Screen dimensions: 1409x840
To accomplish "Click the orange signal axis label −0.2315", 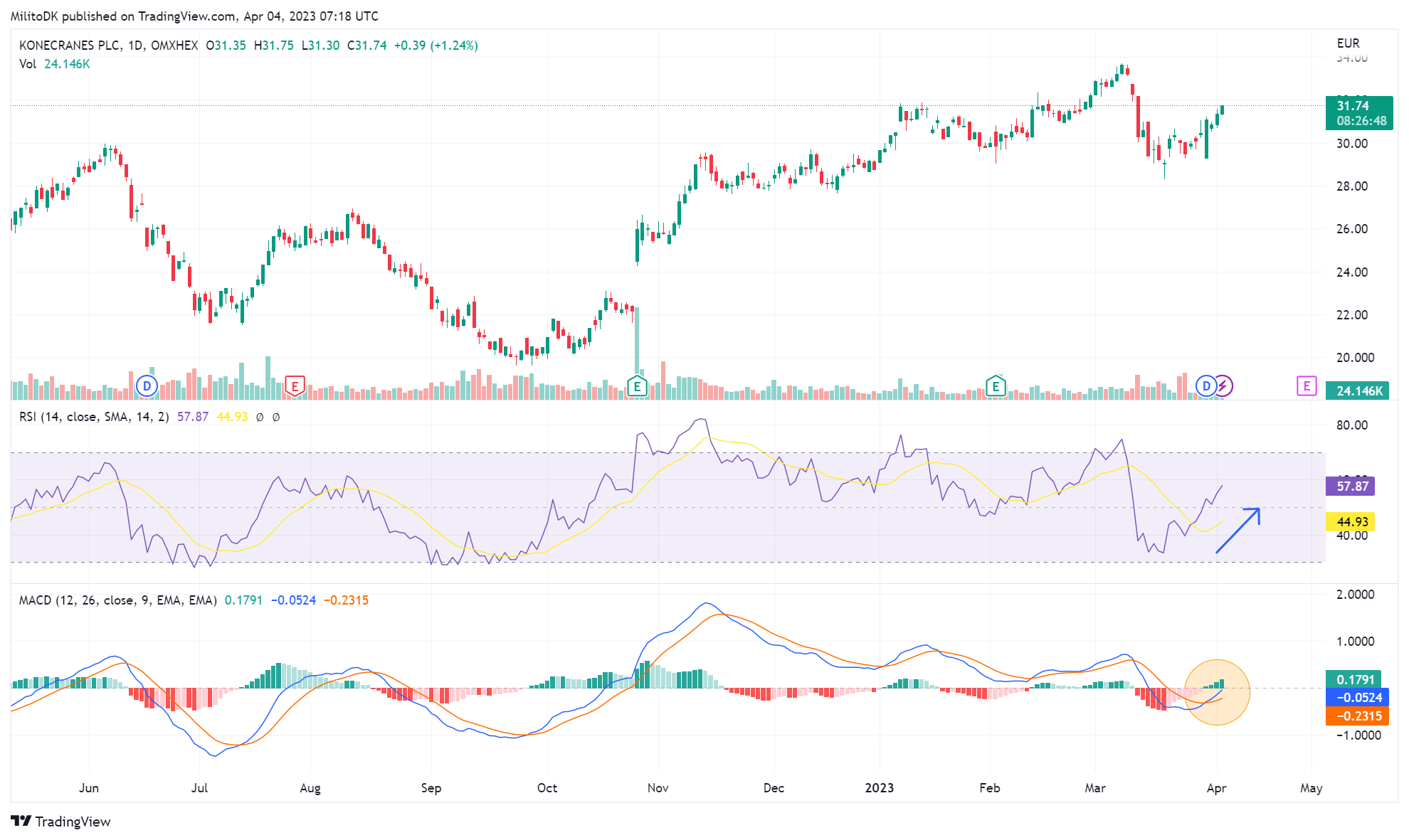I will 1358,716.
